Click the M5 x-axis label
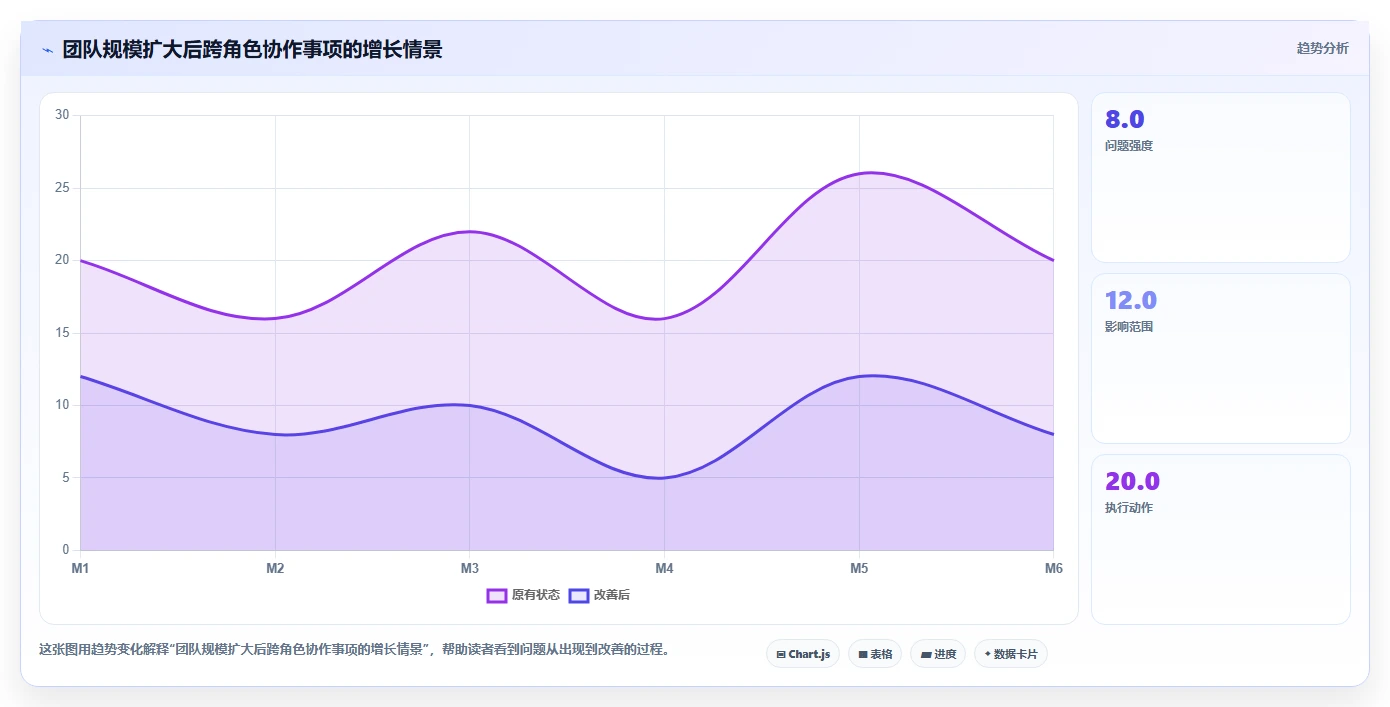The height and width of the screenshot is (707, 1390). (x=859, y=568)
